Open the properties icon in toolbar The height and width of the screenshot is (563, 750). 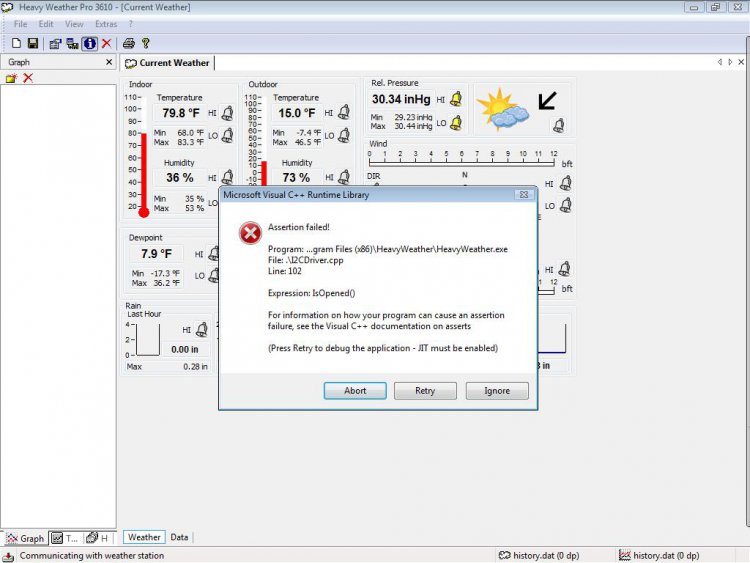55,44
